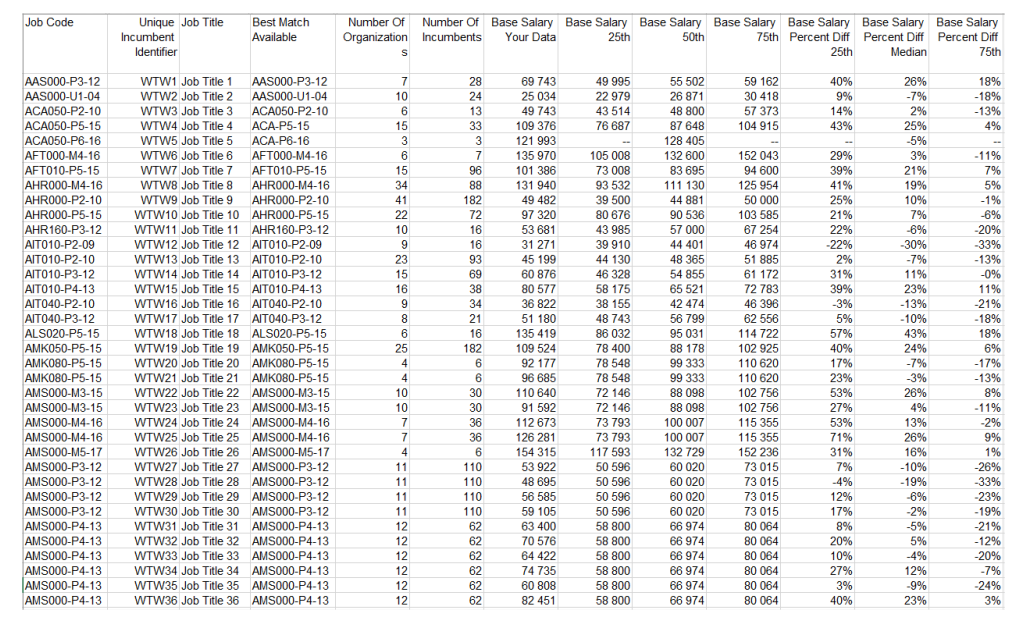1029x621 pixels.
Task: Click the WTW1 identifier cell
Action: [159, 81]
